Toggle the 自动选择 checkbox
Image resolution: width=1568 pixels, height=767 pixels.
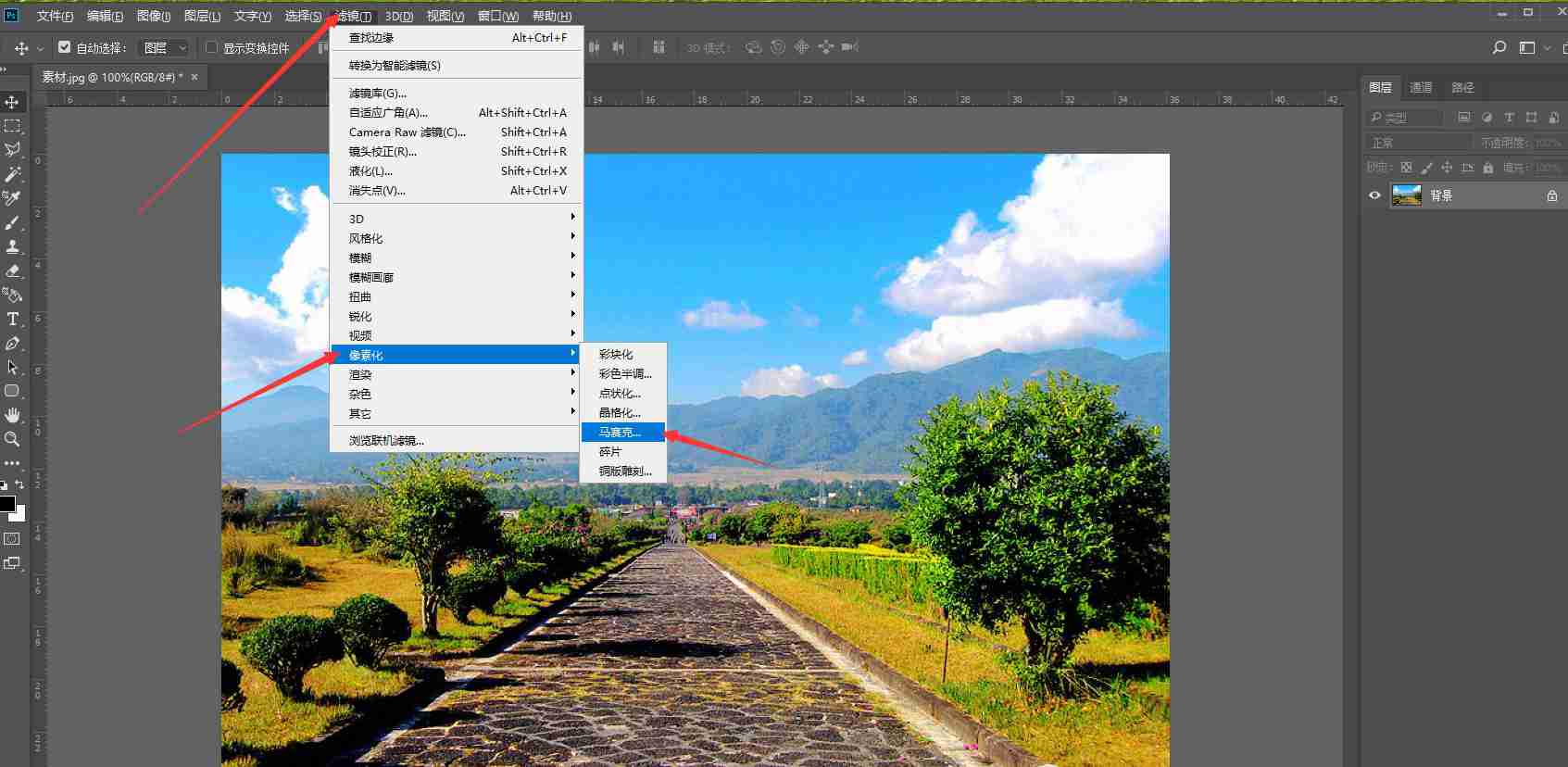pos(64,46)
